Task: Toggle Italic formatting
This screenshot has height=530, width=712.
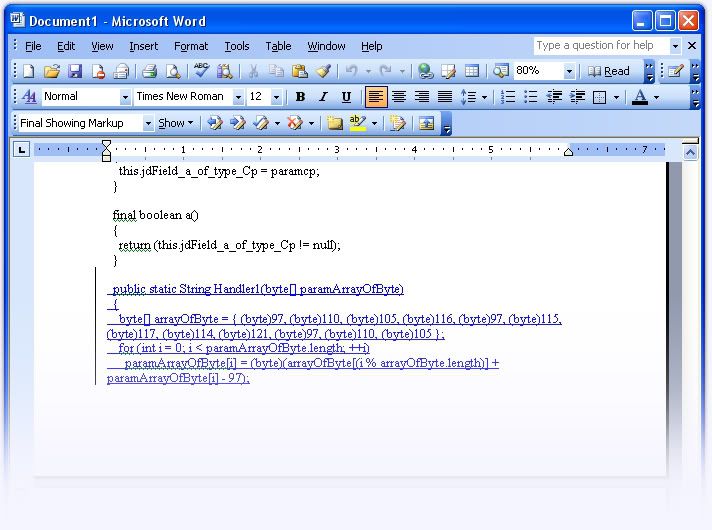Action: click(x=323, y=97)
